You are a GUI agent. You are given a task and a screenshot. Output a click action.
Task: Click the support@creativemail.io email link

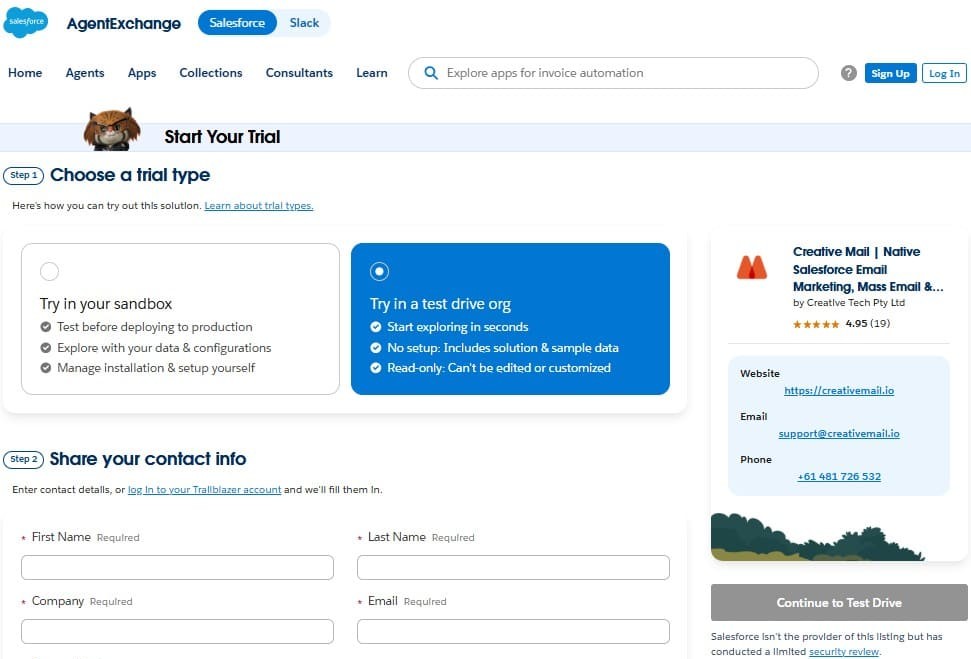click(838, 434)
